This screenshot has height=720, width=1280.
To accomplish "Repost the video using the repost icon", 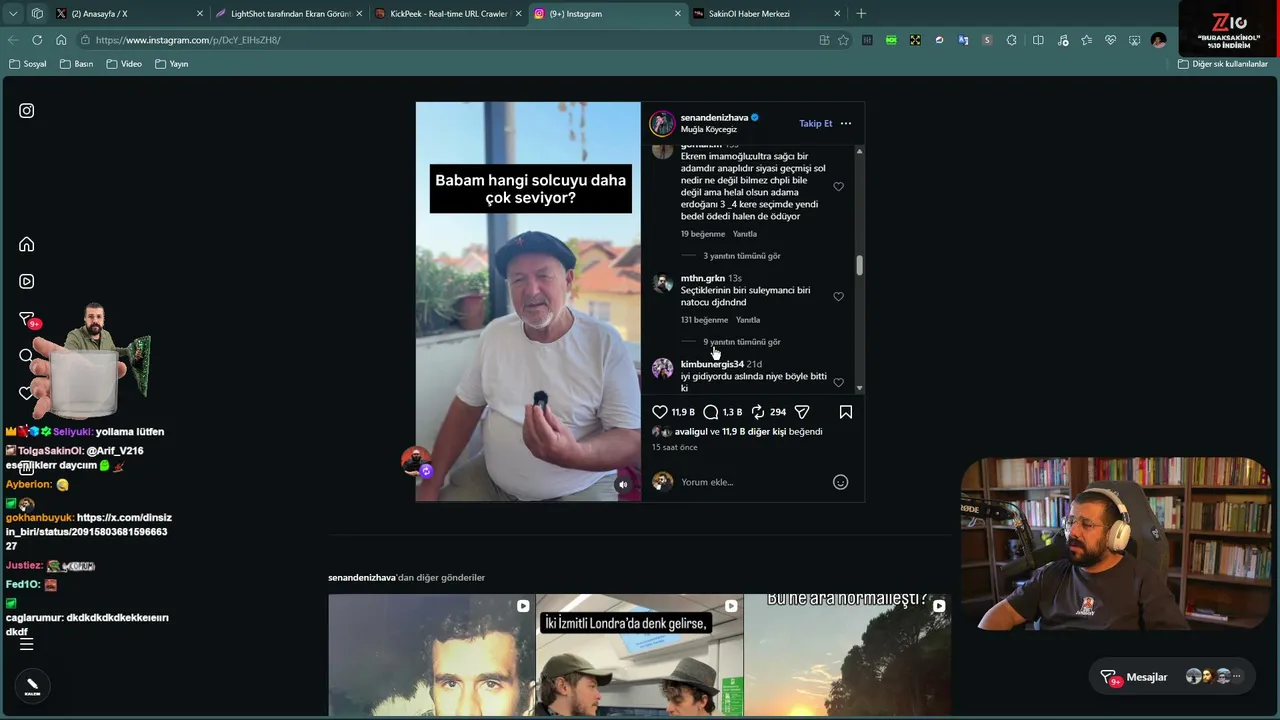I will [x=758, y=412].
